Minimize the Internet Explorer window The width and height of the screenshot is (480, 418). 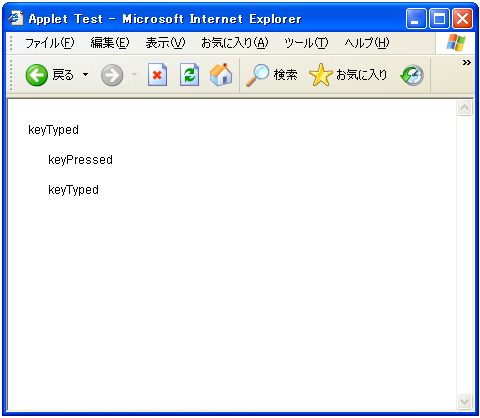pos(416,19)
